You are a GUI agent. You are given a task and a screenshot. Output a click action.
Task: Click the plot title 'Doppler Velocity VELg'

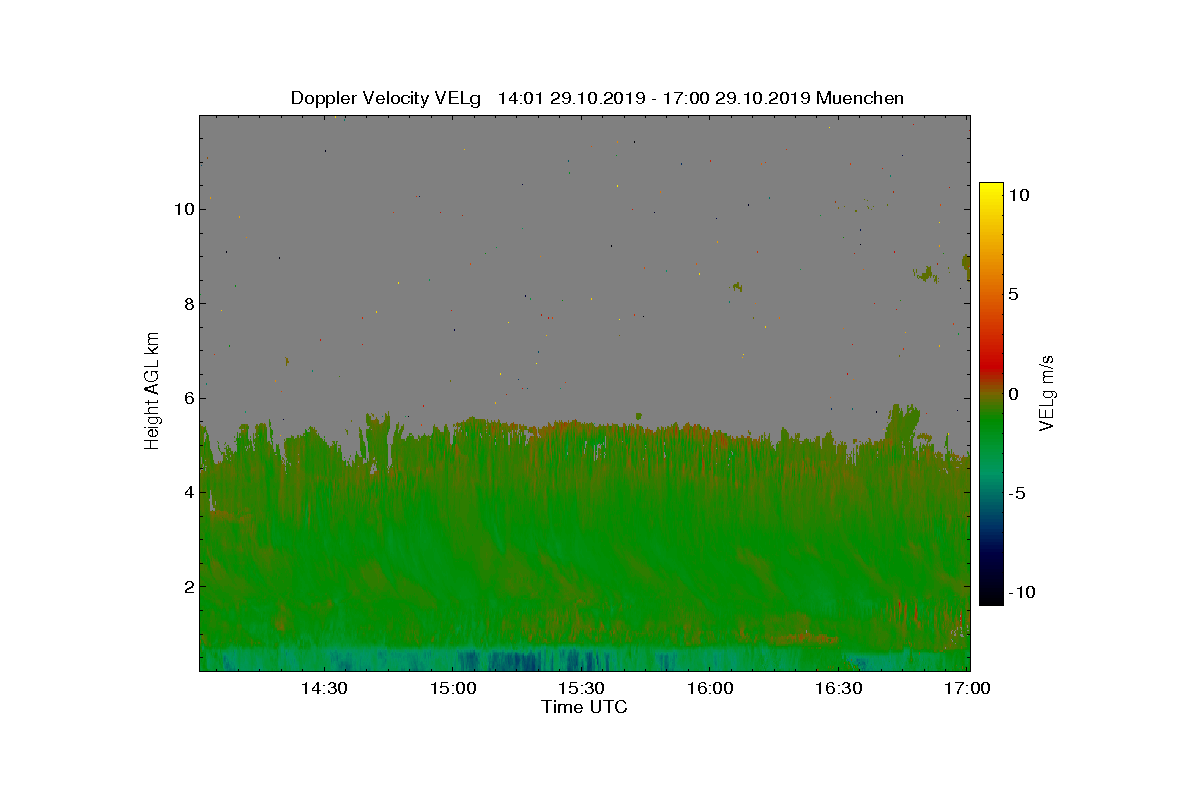coord(386,98)
